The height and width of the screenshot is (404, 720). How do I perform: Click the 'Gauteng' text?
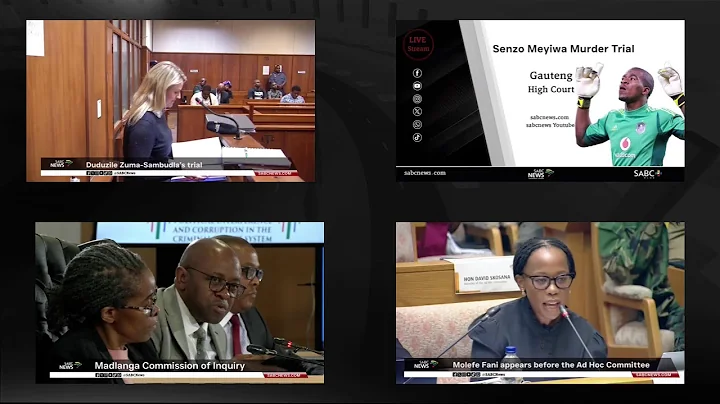pos(551,75)
